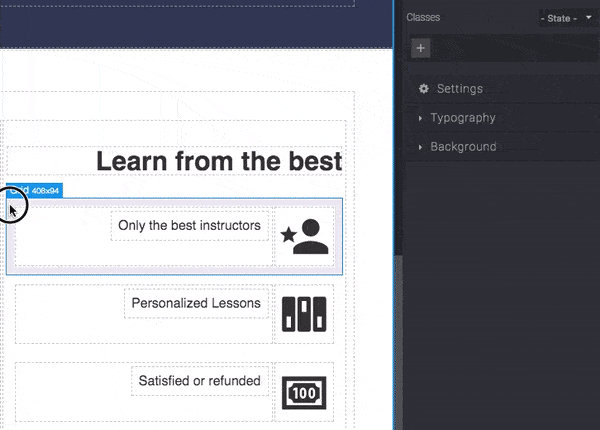This screenshot has width=600, height=430.
Task: Click the canvas vertical scrollbar
Action: pyautogui.click(x=398, y=340)
